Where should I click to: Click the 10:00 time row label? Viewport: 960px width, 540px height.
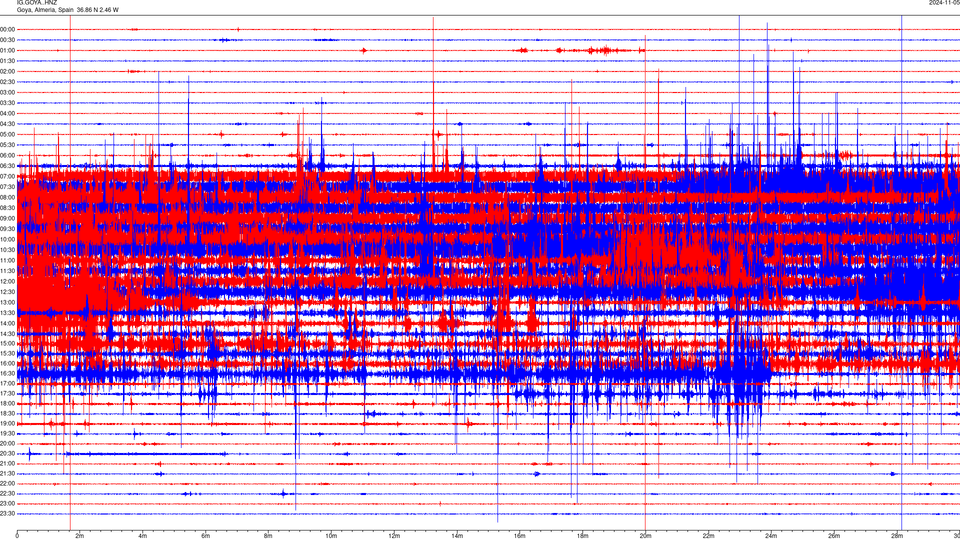click(x=7, y=239)
